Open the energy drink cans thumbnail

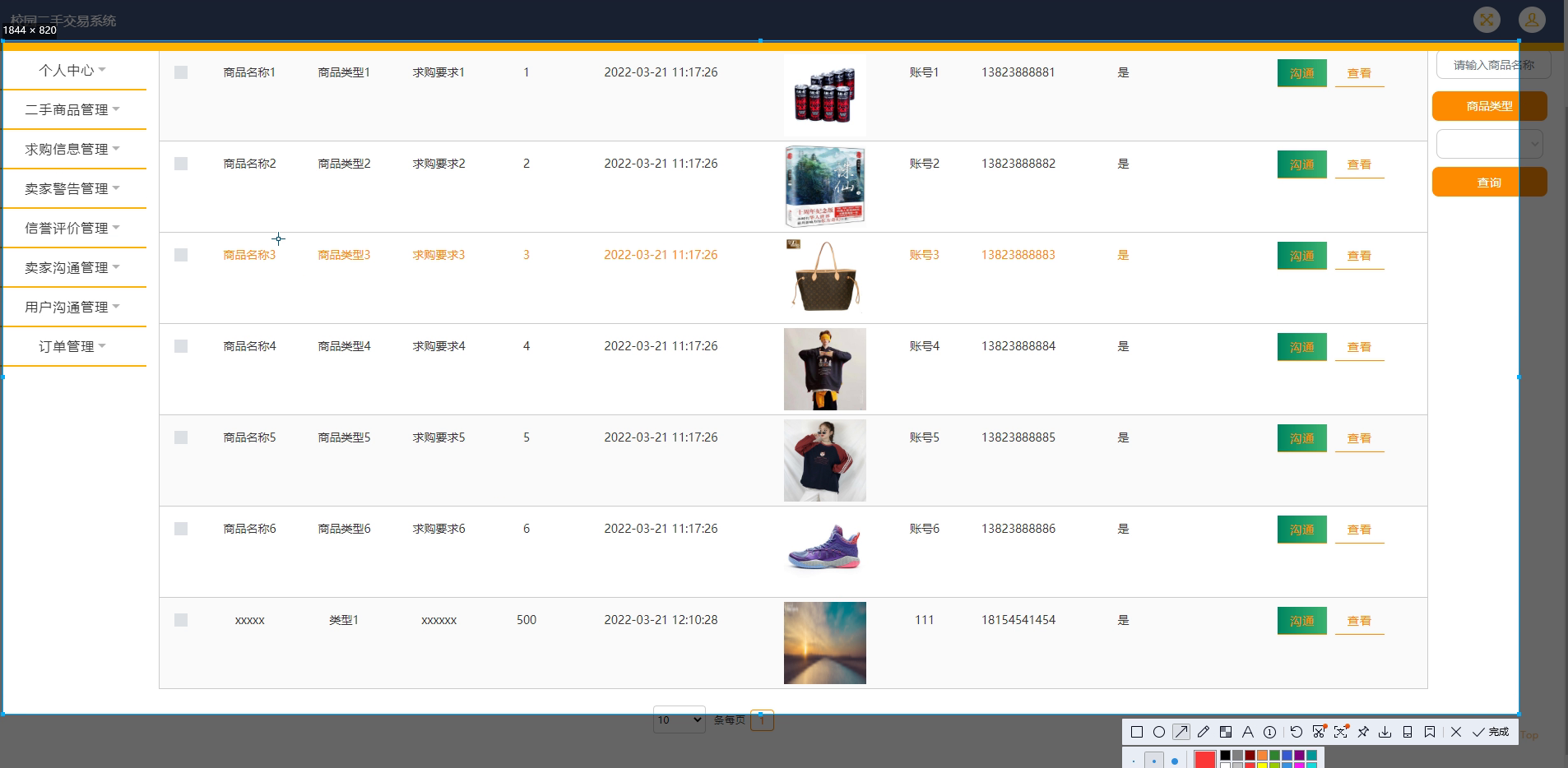click(x=824, y=95)
